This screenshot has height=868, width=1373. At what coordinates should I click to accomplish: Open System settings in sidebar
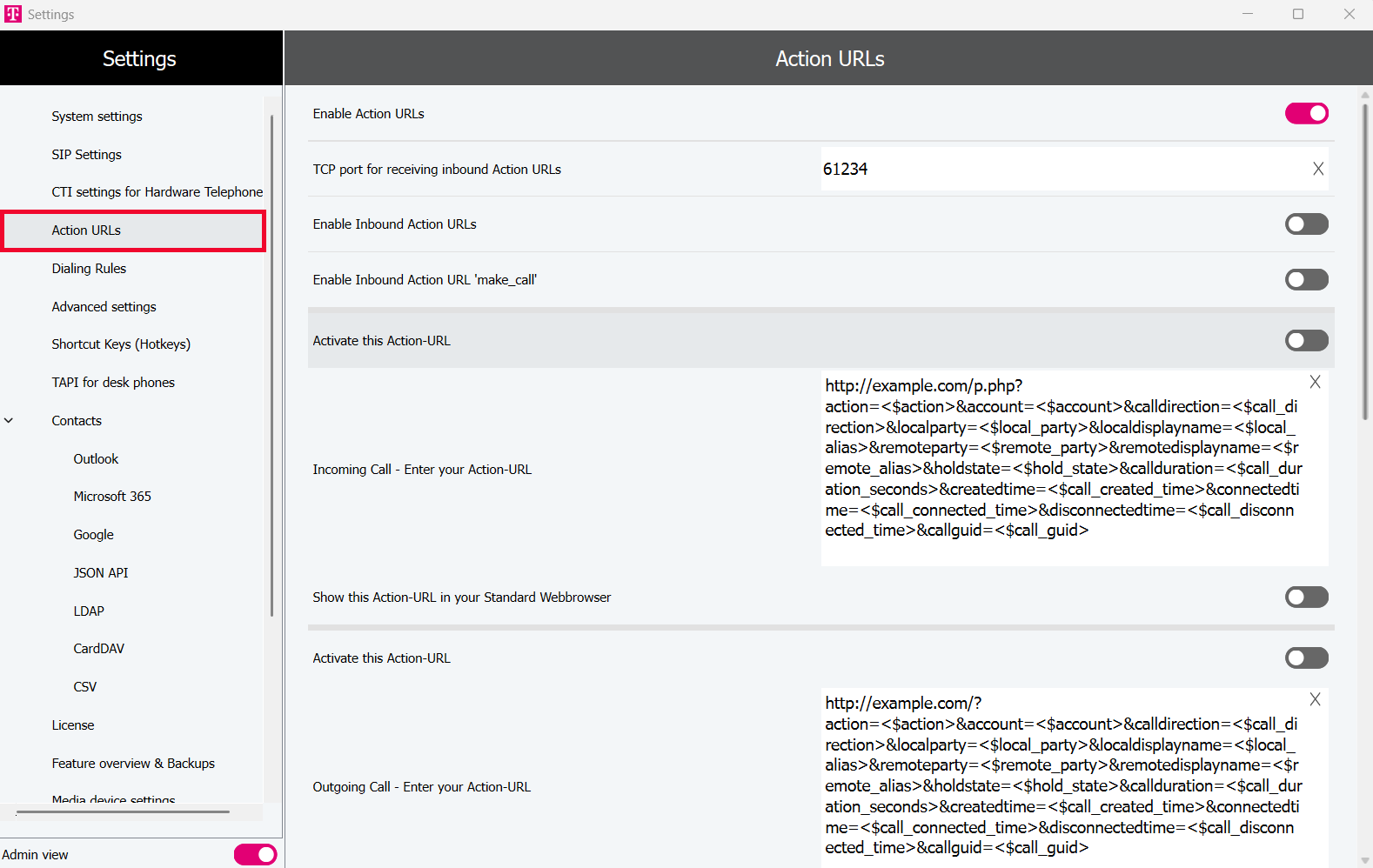tap(97, 117)
